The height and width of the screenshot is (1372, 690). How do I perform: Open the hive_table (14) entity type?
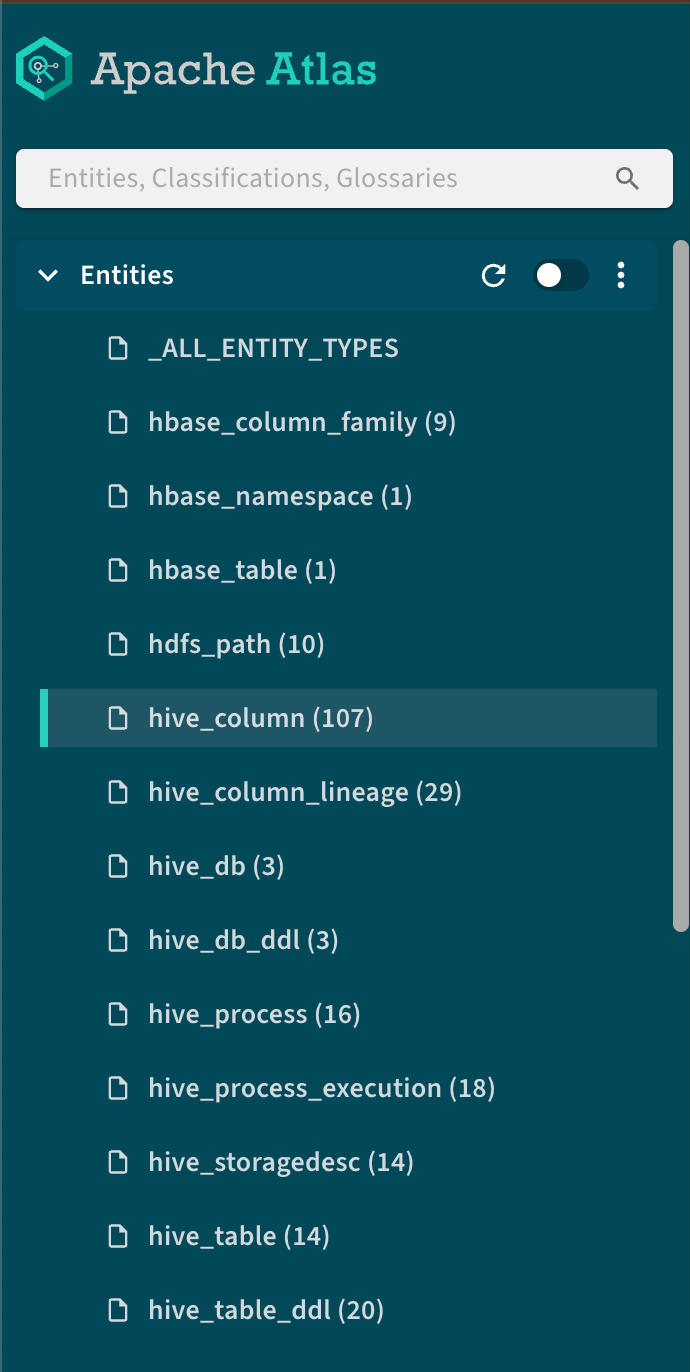[x=238, y=1236]
